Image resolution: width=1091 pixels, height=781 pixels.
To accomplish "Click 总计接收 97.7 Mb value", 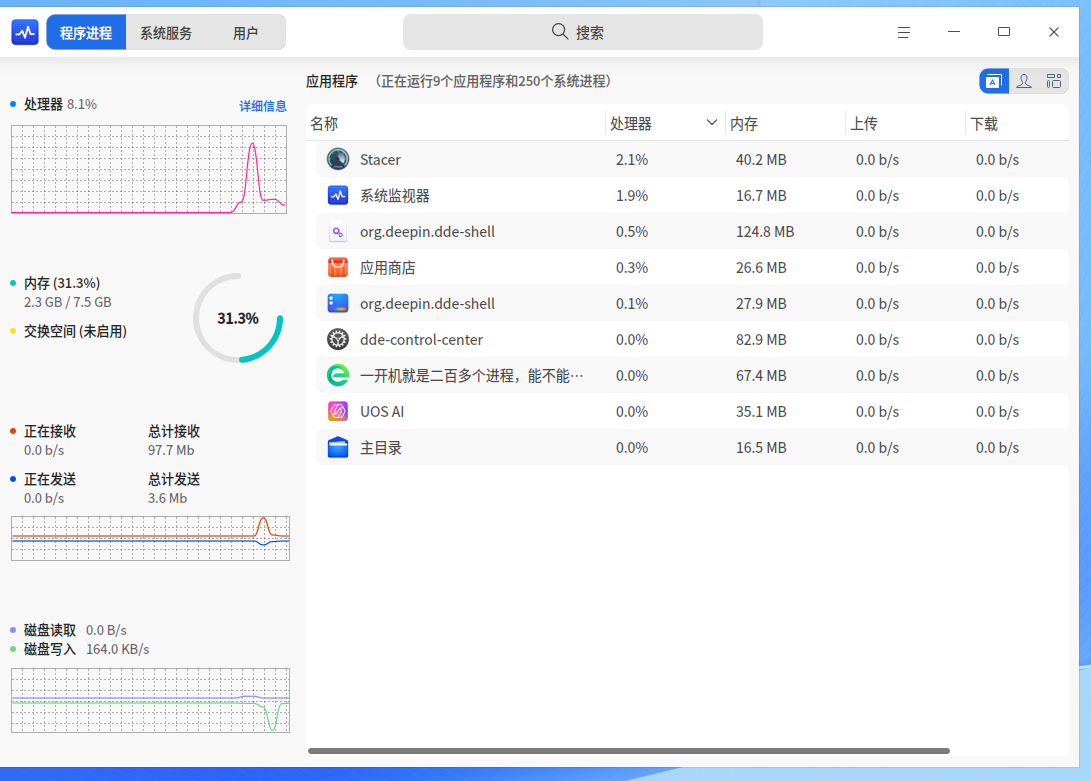I will (x=171, y=450).
